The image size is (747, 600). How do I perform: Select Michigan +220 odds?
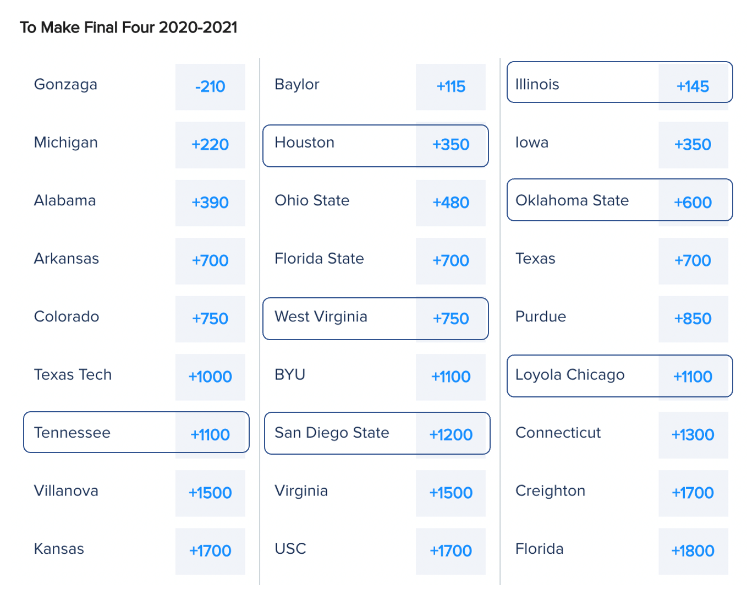pos(210,145)
